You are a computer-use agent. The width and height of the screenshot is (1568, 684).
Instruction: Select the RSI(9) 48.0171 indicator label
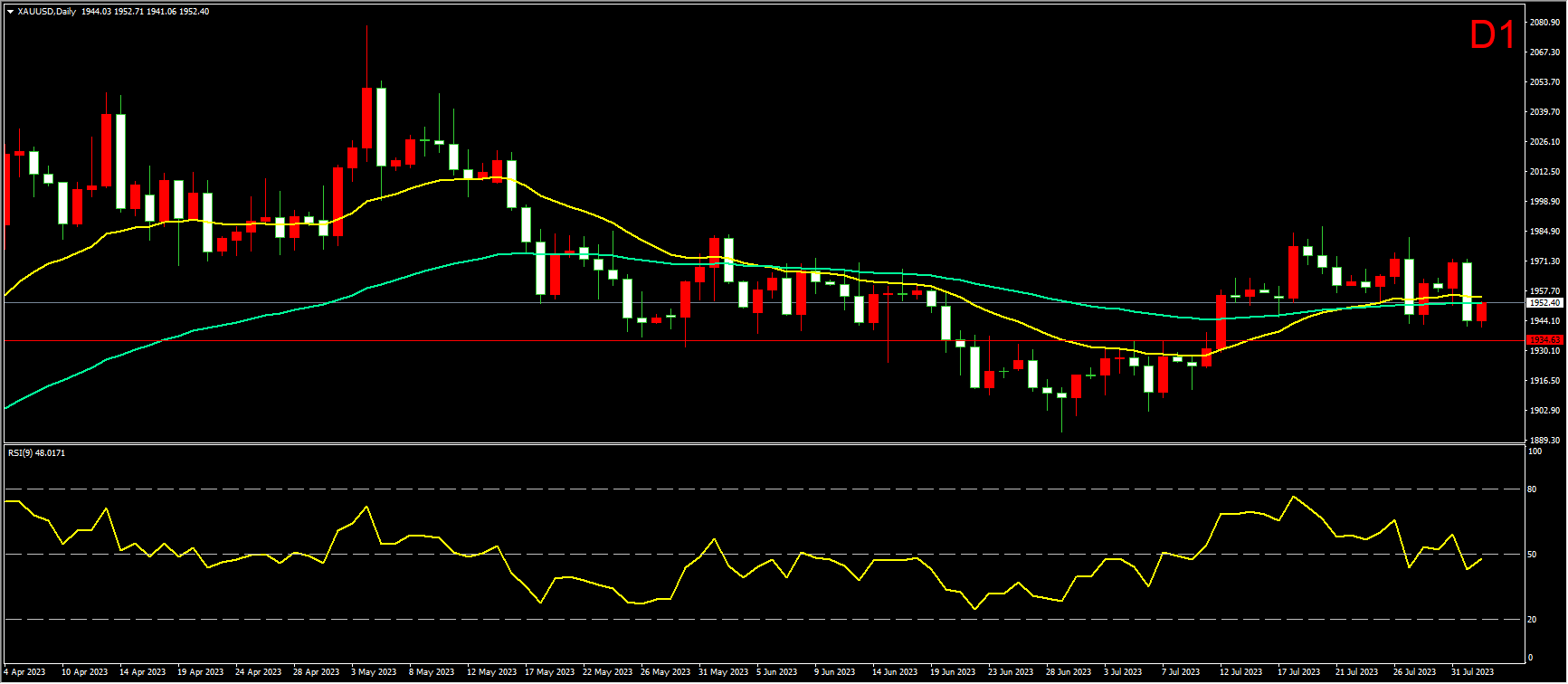click(x=36, y=452)
